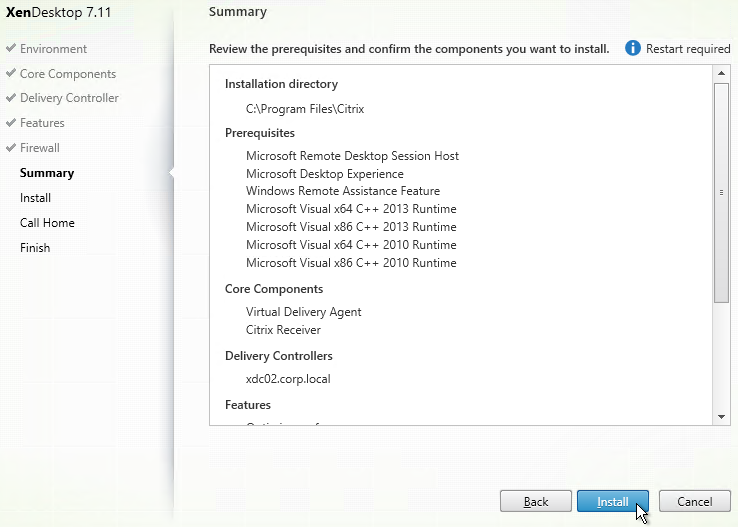Cancel the XenDesktop installation
Screen dimensions: 738x527
pos(694,501)
